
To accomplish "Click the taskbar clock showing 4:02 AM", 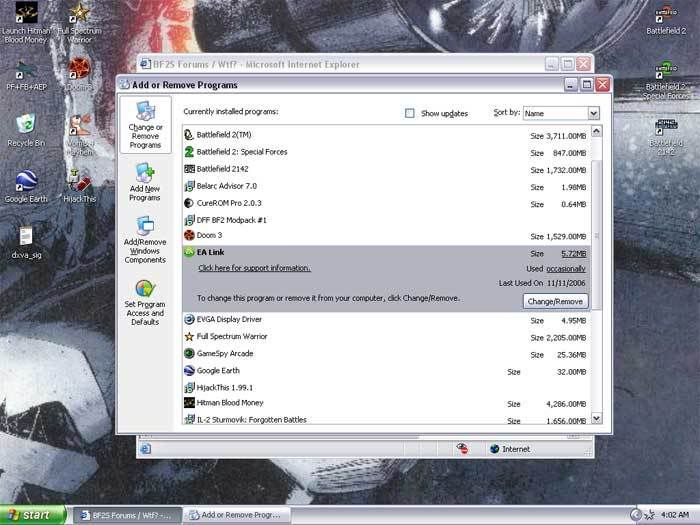I will pos(675,515).
